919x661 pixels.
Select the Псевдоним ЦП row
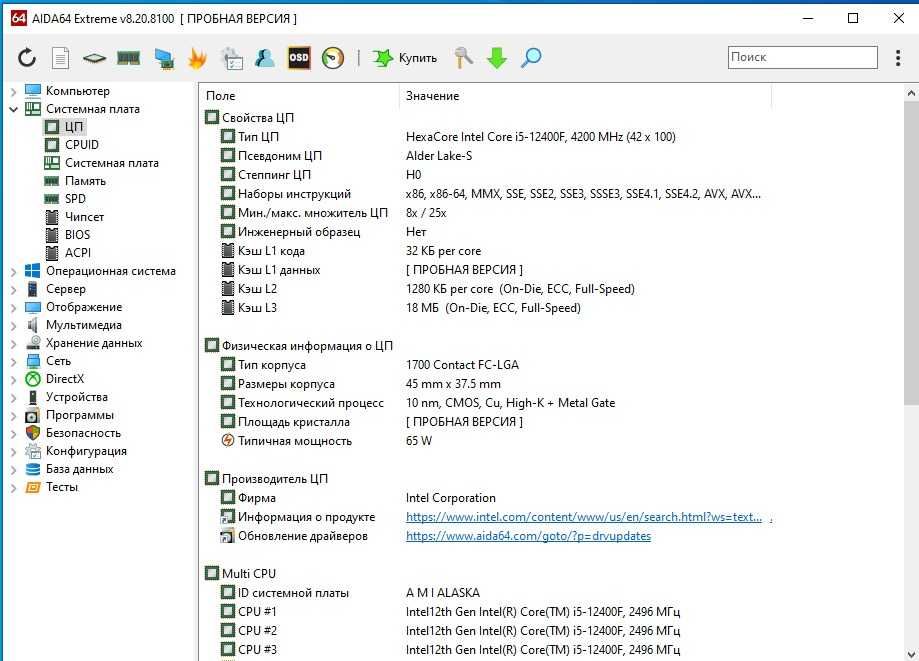(x=347, y=156)
